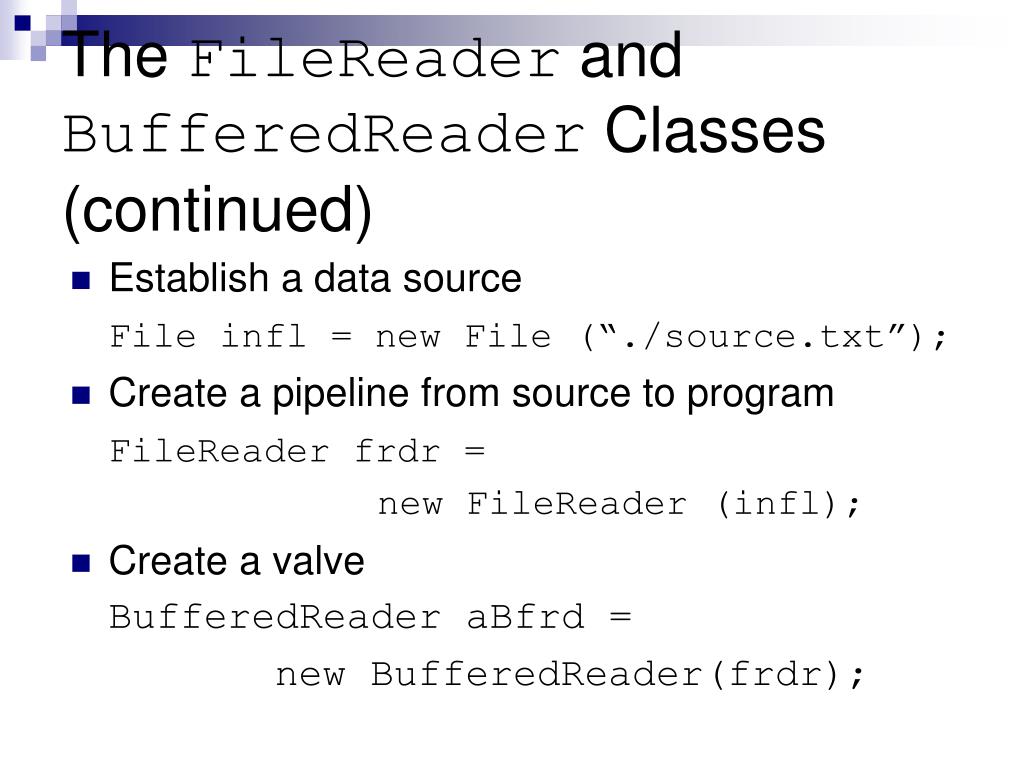The width and height of the screenshot is (1024, 768).
Task: Click the code line BufferedReader aBfrd =
Action: (370, 617)
